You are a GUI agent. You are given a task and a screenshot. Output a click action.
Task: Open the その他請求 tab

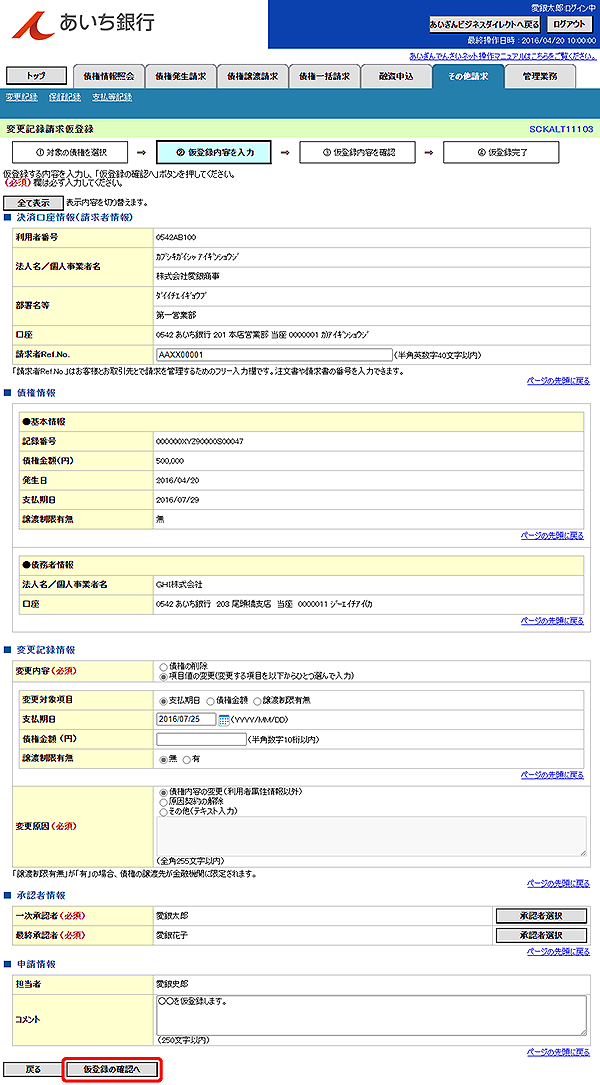click(x=468, y=76)
